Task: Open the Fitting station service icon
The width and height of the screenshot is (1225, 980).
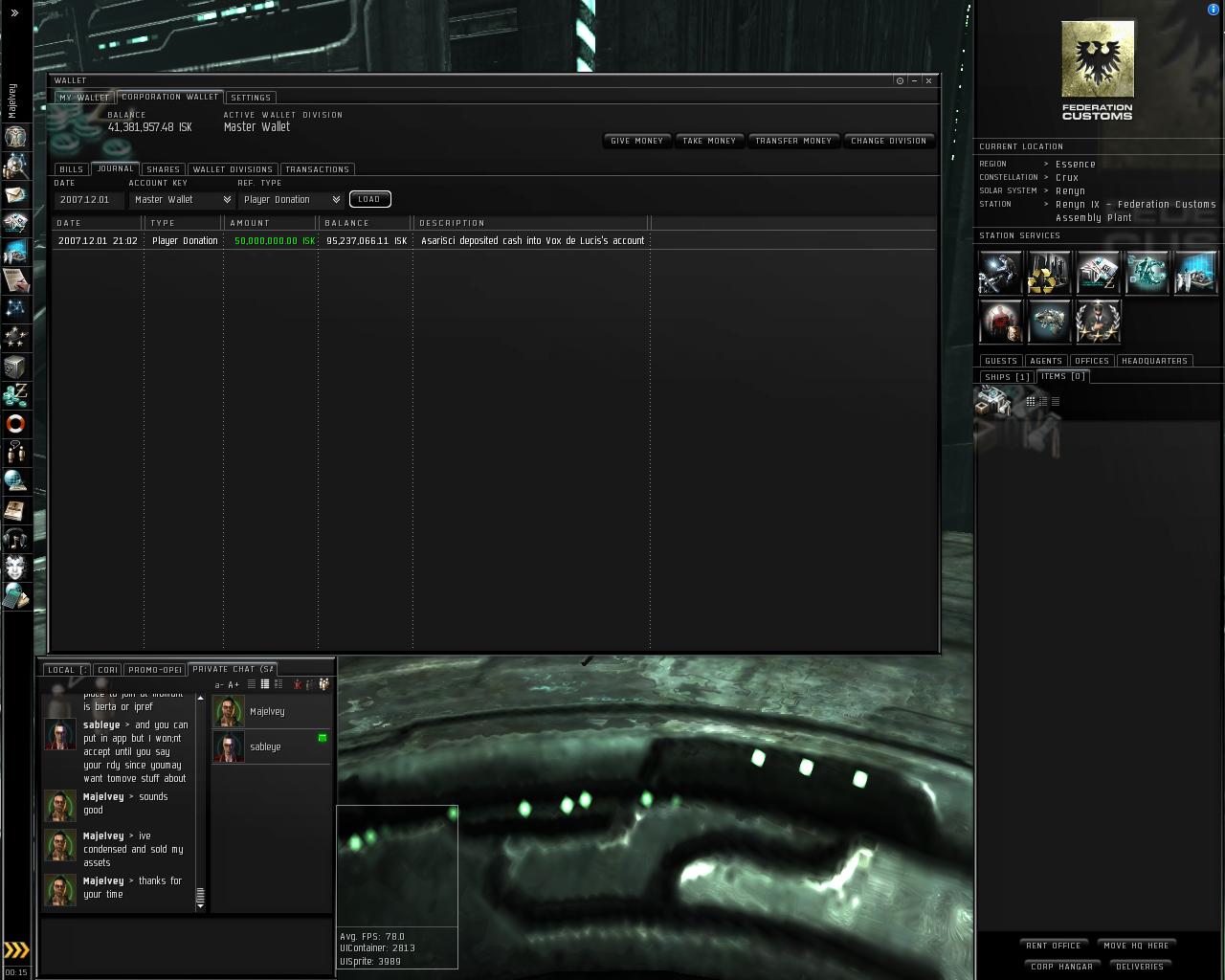Action: (1147, 273)
